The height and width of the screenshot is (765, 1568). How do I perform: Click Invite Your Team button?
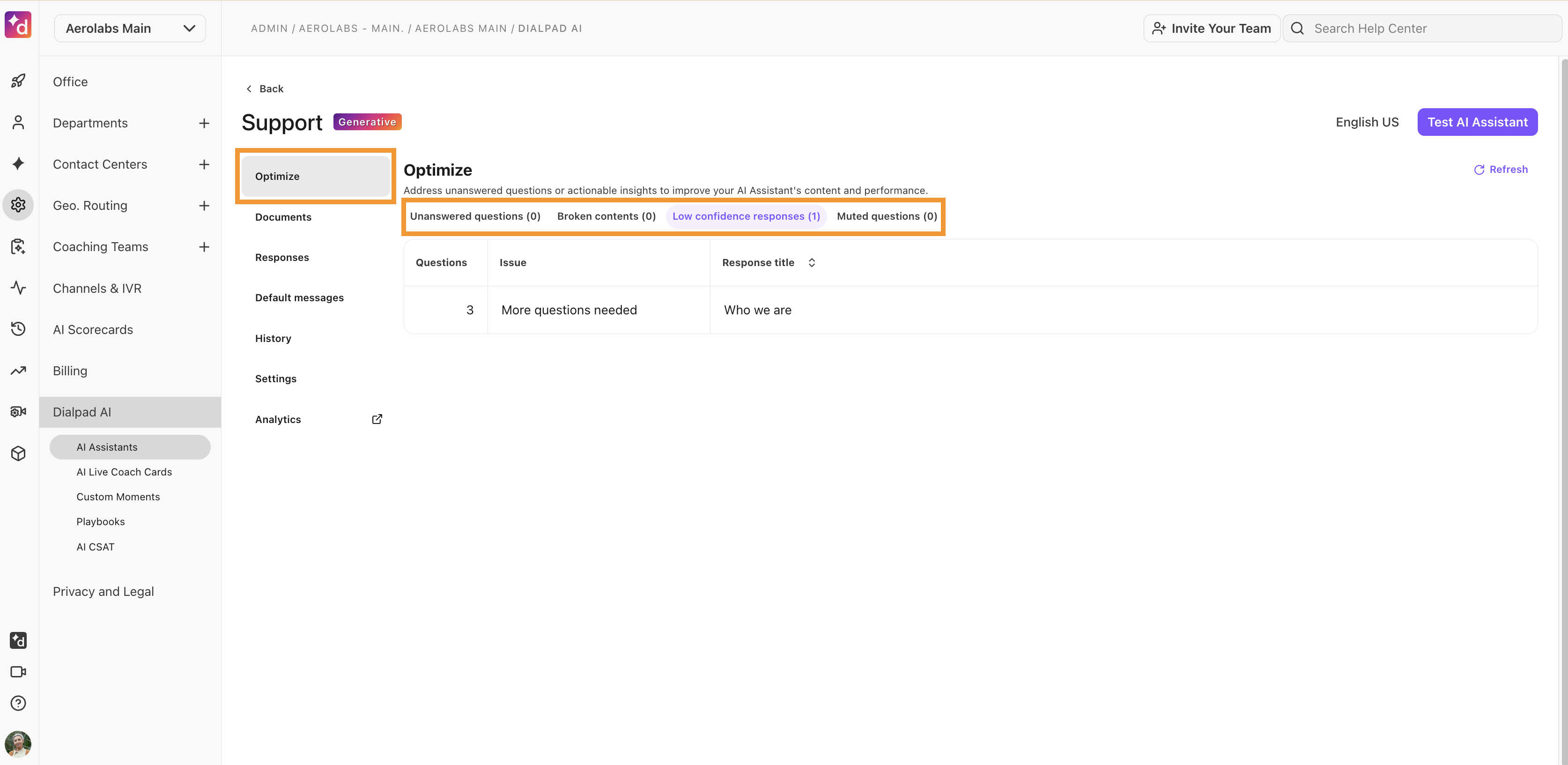pos(1212,29)
